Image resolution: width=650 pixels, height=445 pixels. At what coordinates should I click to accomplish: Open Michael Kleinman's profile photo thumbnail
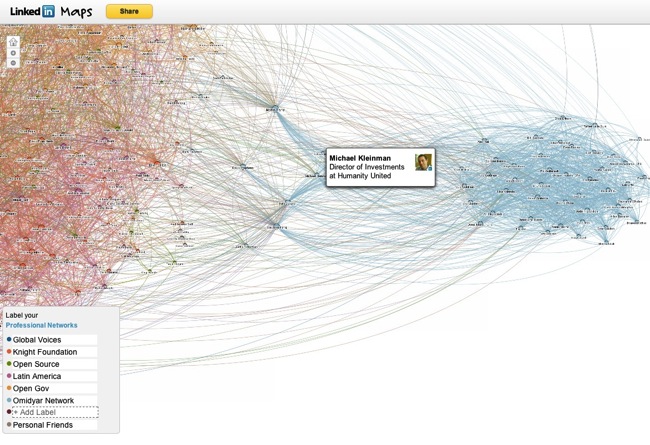click(x=424, y=162)
